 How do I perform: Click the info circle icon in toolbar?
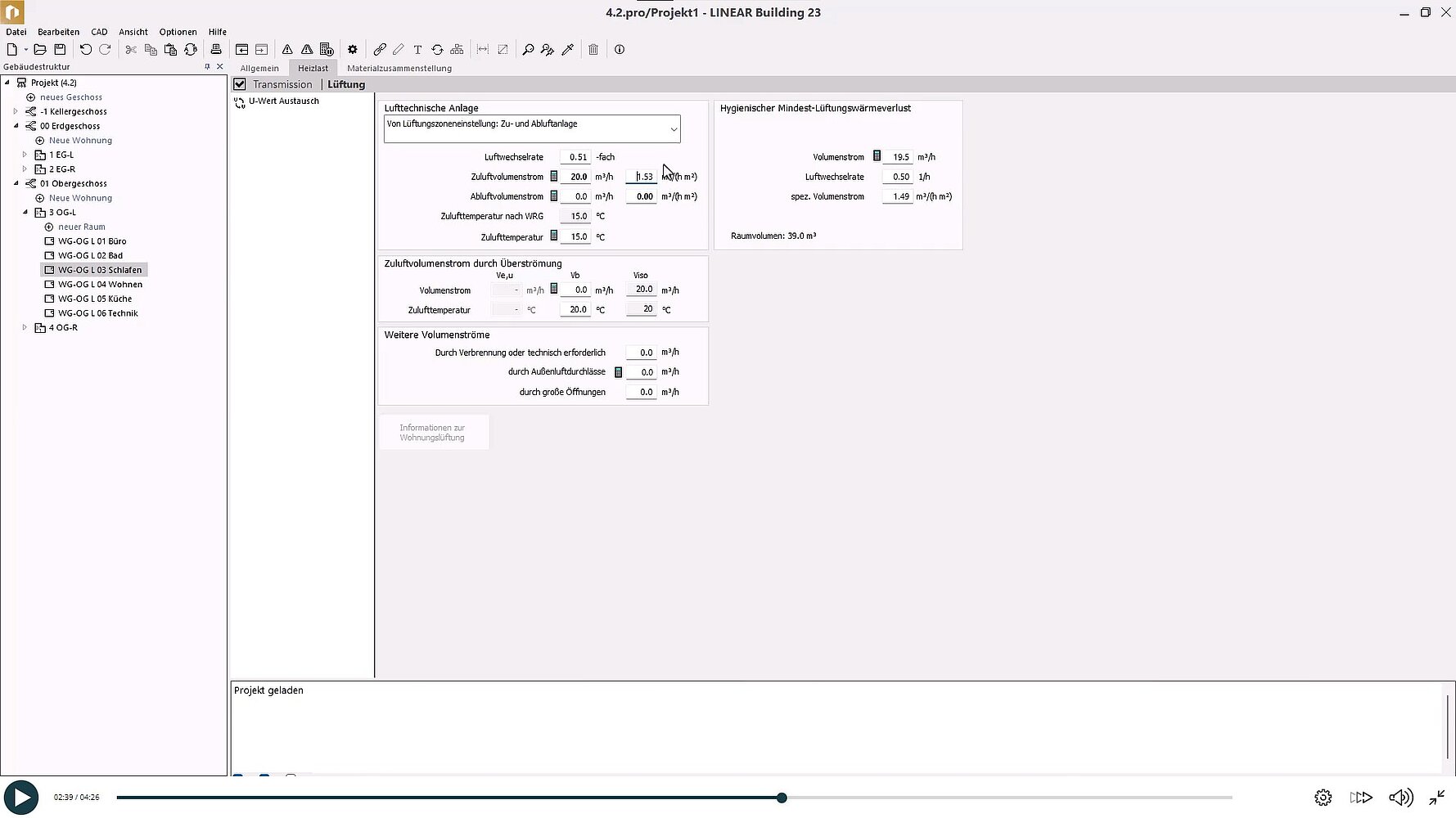(620, 50)
